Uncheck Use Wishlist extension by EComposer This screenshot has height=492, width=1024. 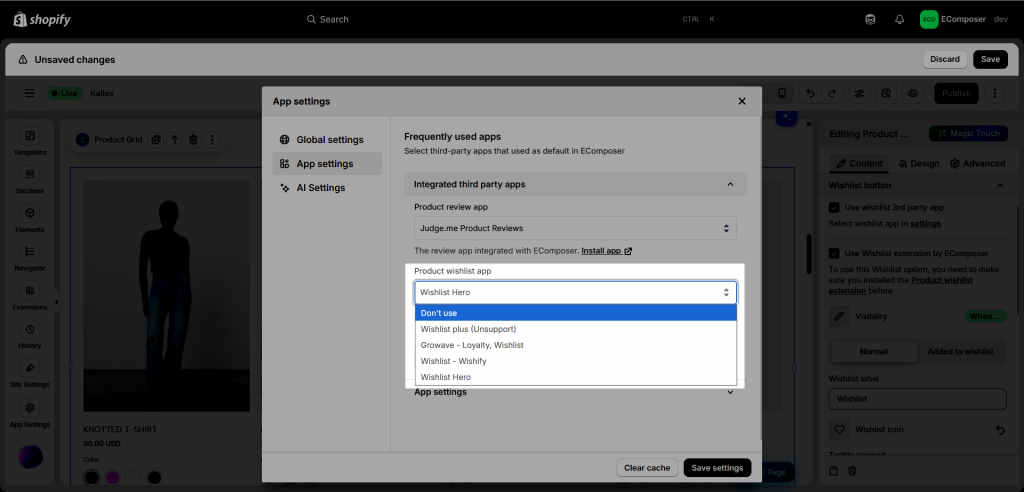(x=834, y=253)
